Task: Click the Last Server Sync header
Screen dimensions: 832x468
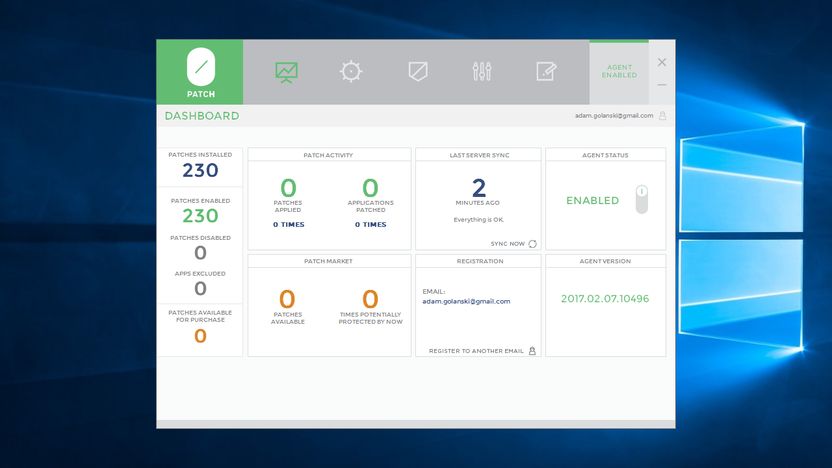Action: click(479, 155)
